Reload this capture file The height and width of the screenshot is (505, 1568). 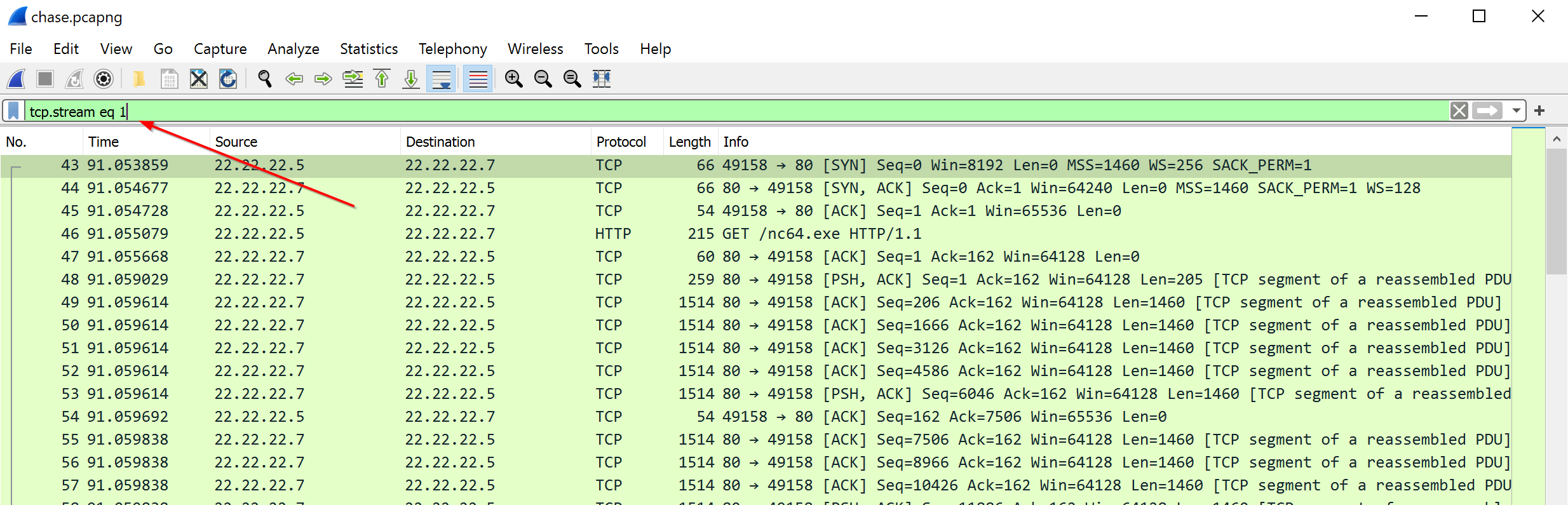228,79
